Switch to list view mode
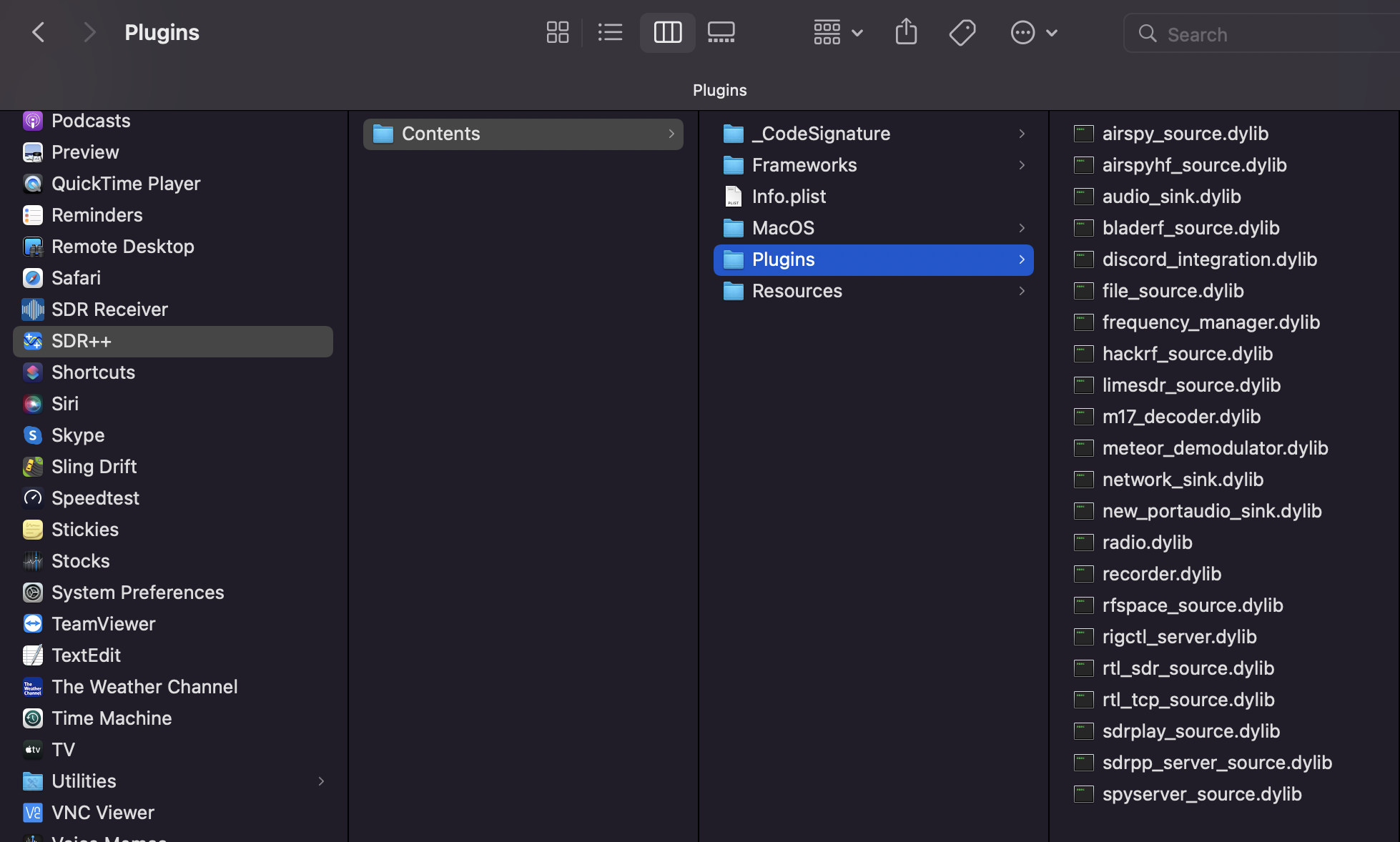Screen dimensions: 1400x842 pyautogui.click(x=610, y=32)
